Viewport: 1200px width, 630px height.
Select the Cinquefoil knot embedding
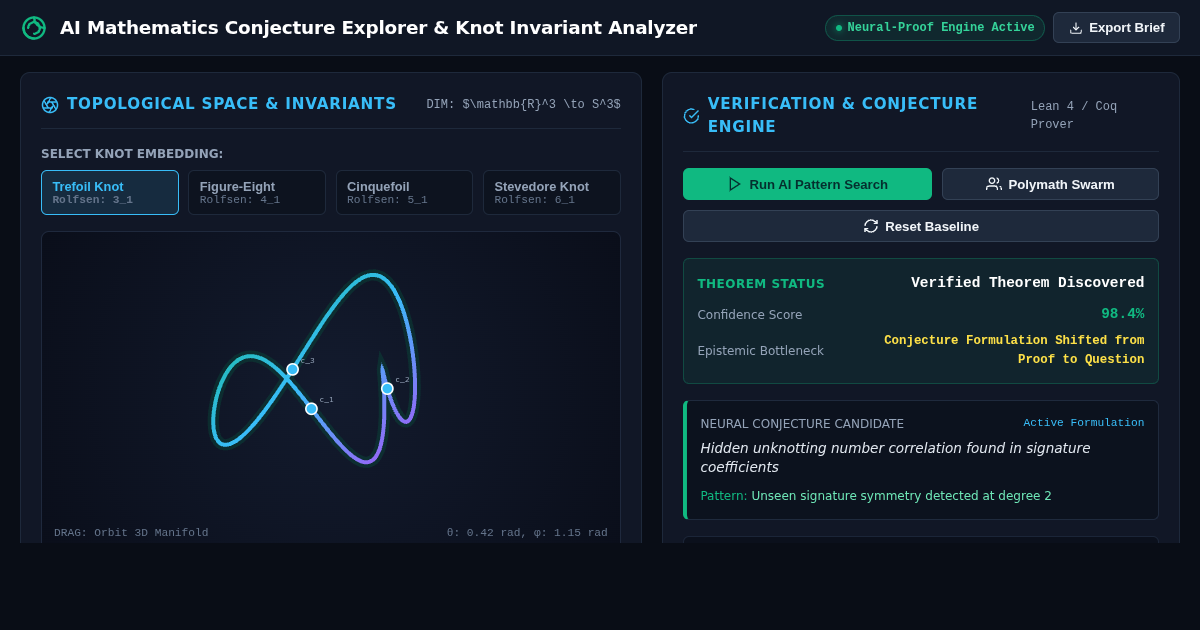pyautogui.click(x=404, y=192)
